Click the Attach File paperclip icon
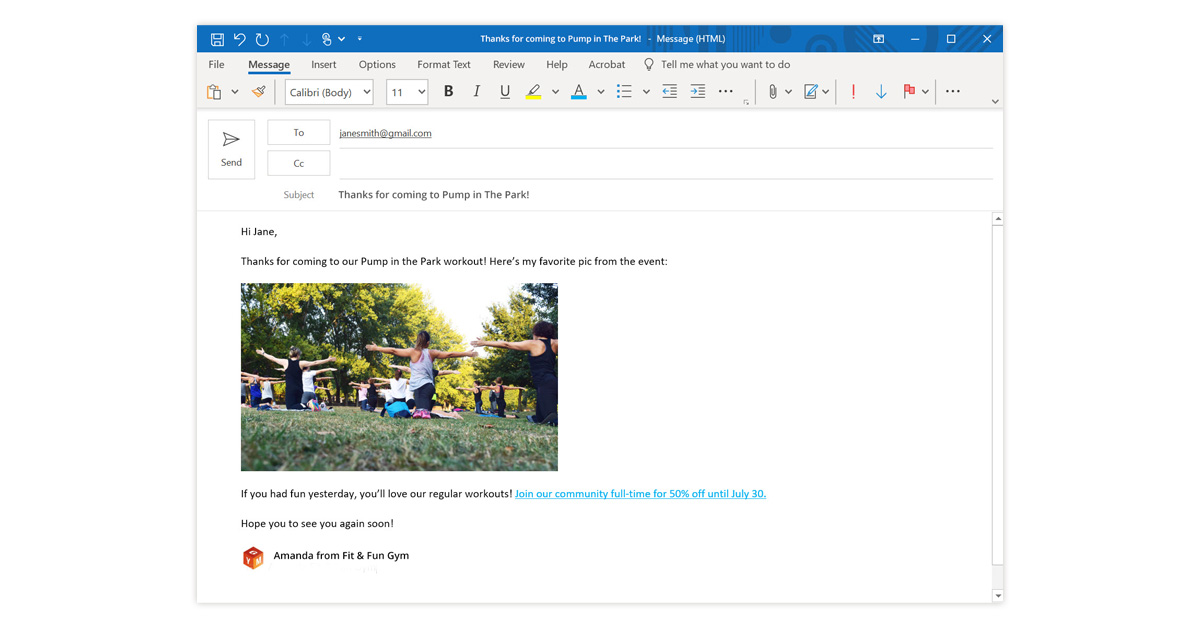Screen dimensions: 1200x628 click(x=772, y=92)
